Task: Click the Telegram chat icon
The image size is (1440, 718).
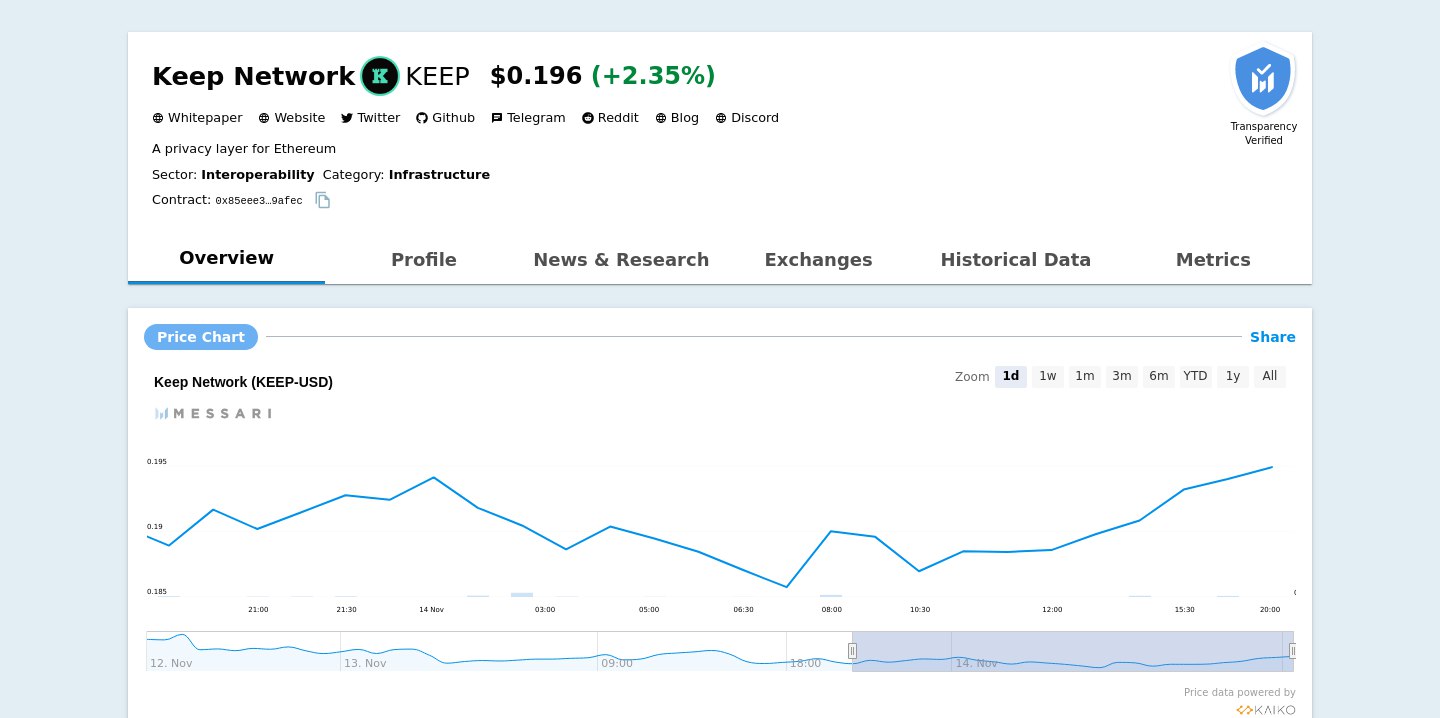Action: (x=497, y=118)
